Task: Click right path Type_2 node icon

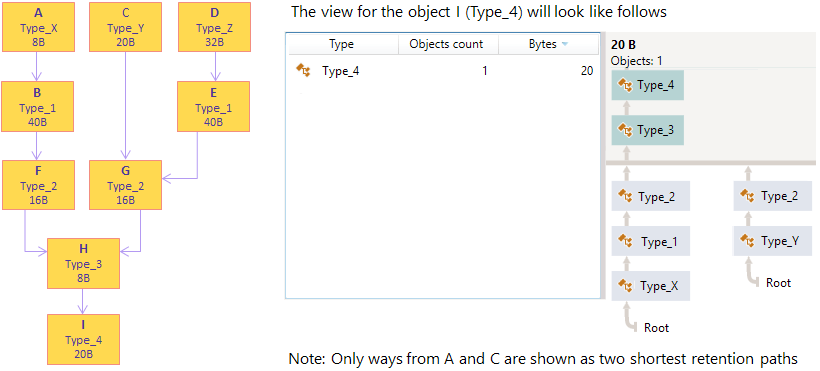Action: [x=747, y=196]
